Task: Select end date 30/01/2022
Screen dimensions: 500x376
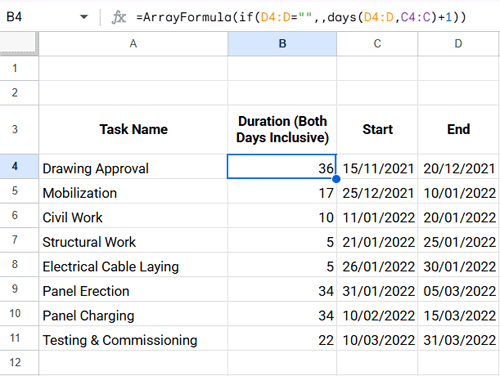Action: [x=459, y=265]
